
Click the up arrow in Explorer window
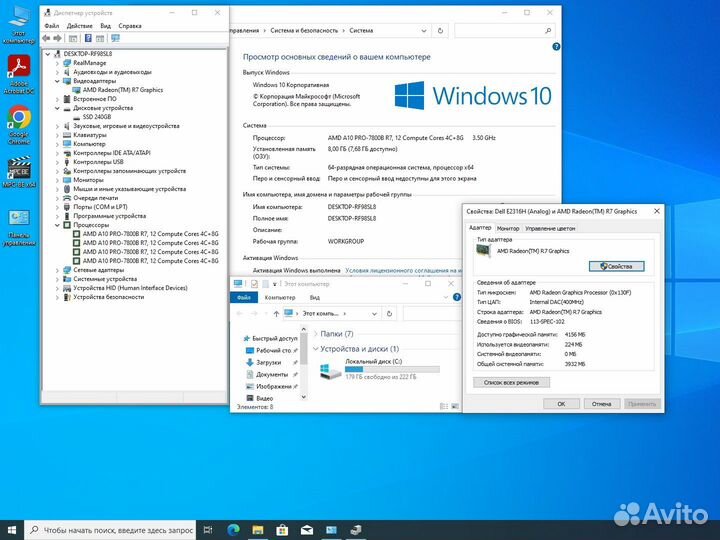coord(276,314)
